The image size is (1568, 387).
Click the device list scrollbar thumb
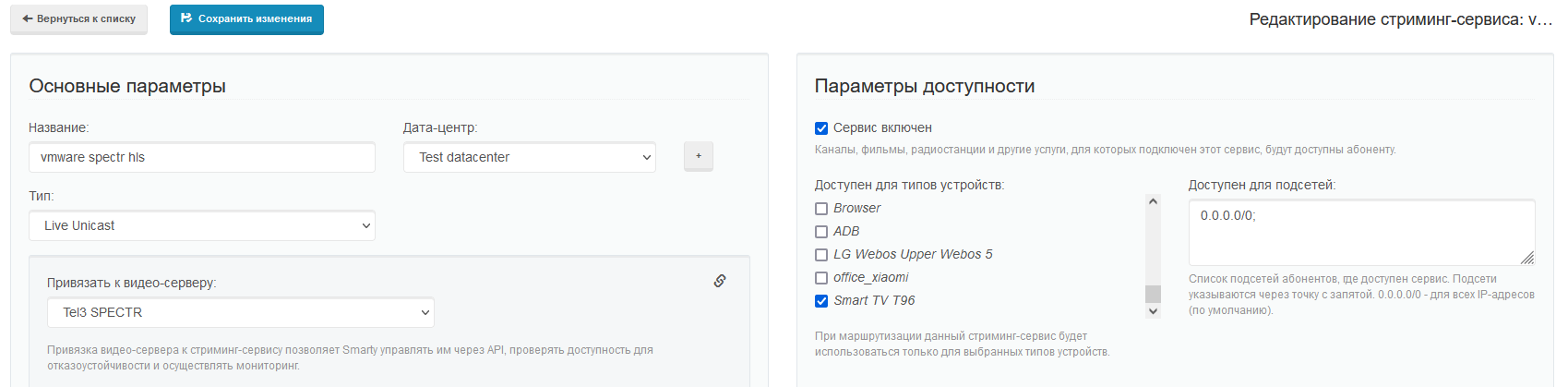[x=1153, y=294]
